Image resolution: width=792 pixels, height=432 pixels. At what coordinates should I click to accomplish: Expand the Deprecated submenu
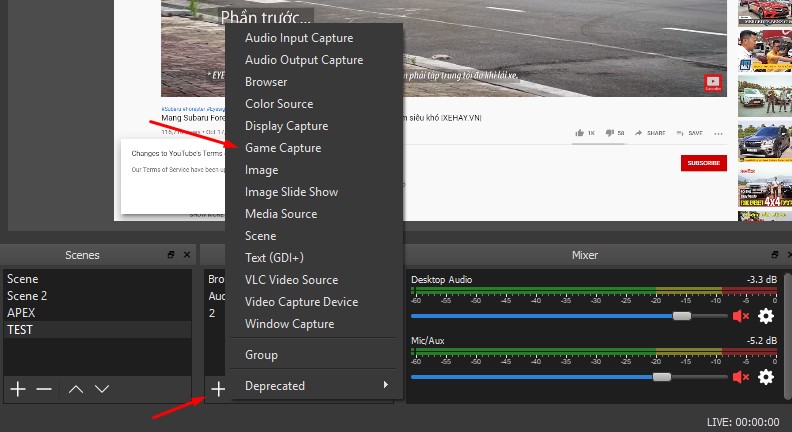click(x=315, y=386)
